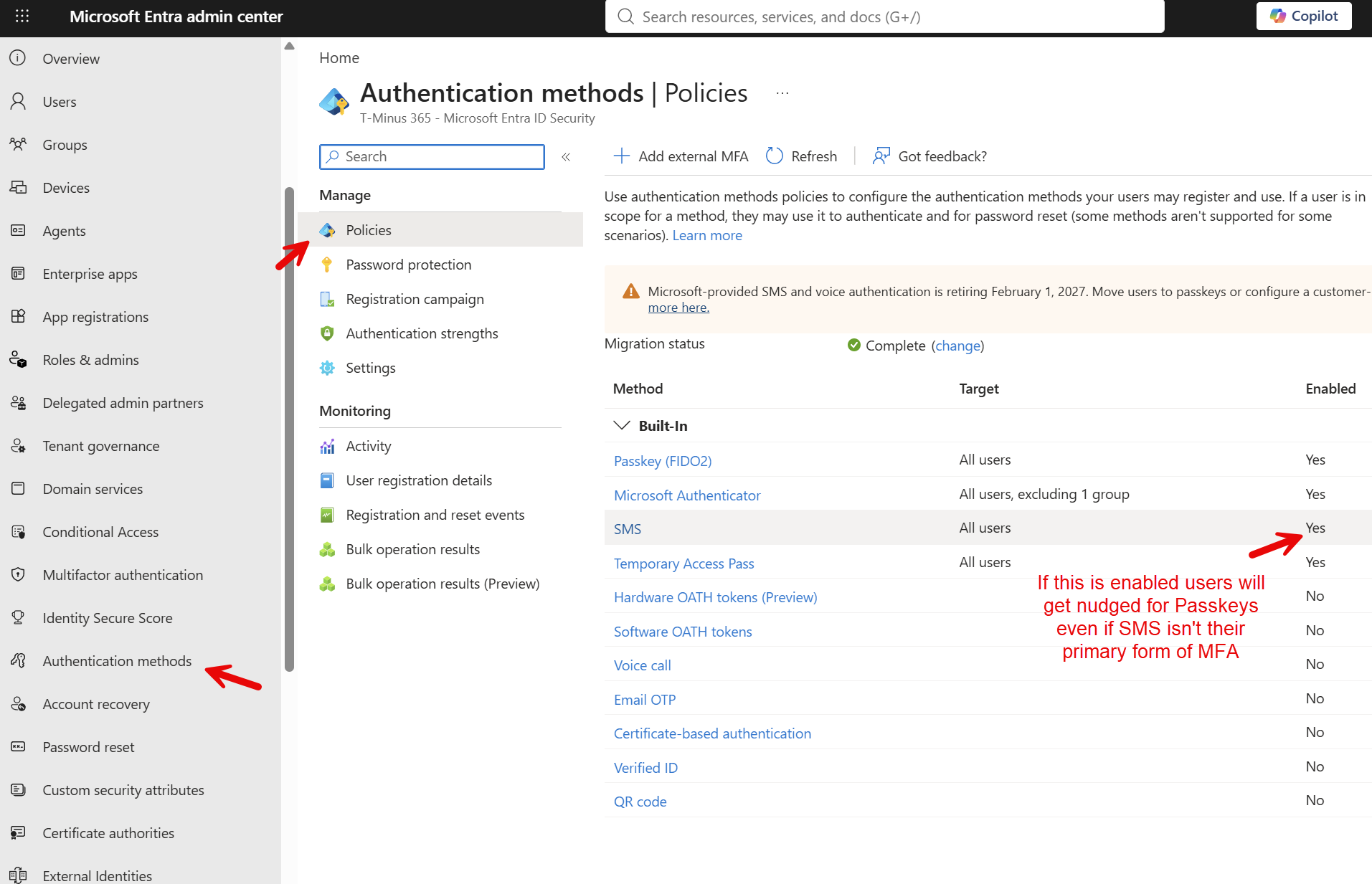Open the SMS method policy
This screenshot has width=1372, height=884.
click(628, 528)
